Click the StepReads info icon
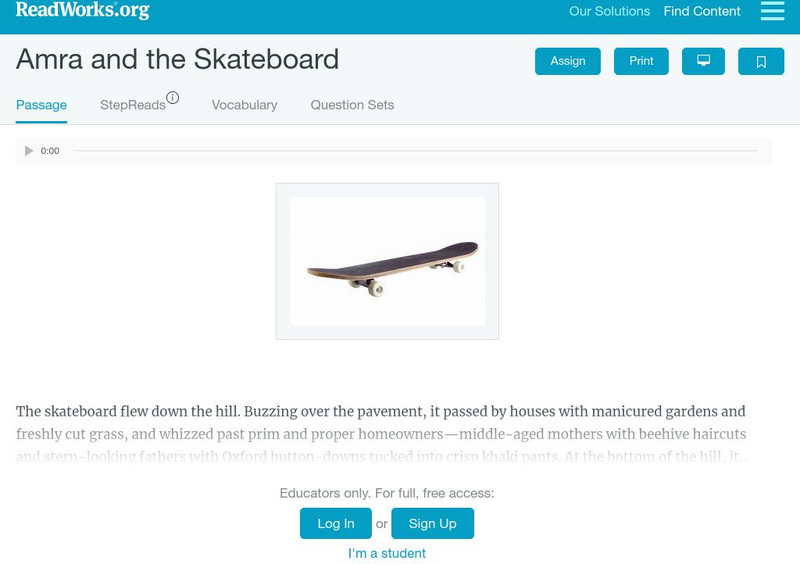This screenshot has width=800, height=564. [x=173, y=98]
